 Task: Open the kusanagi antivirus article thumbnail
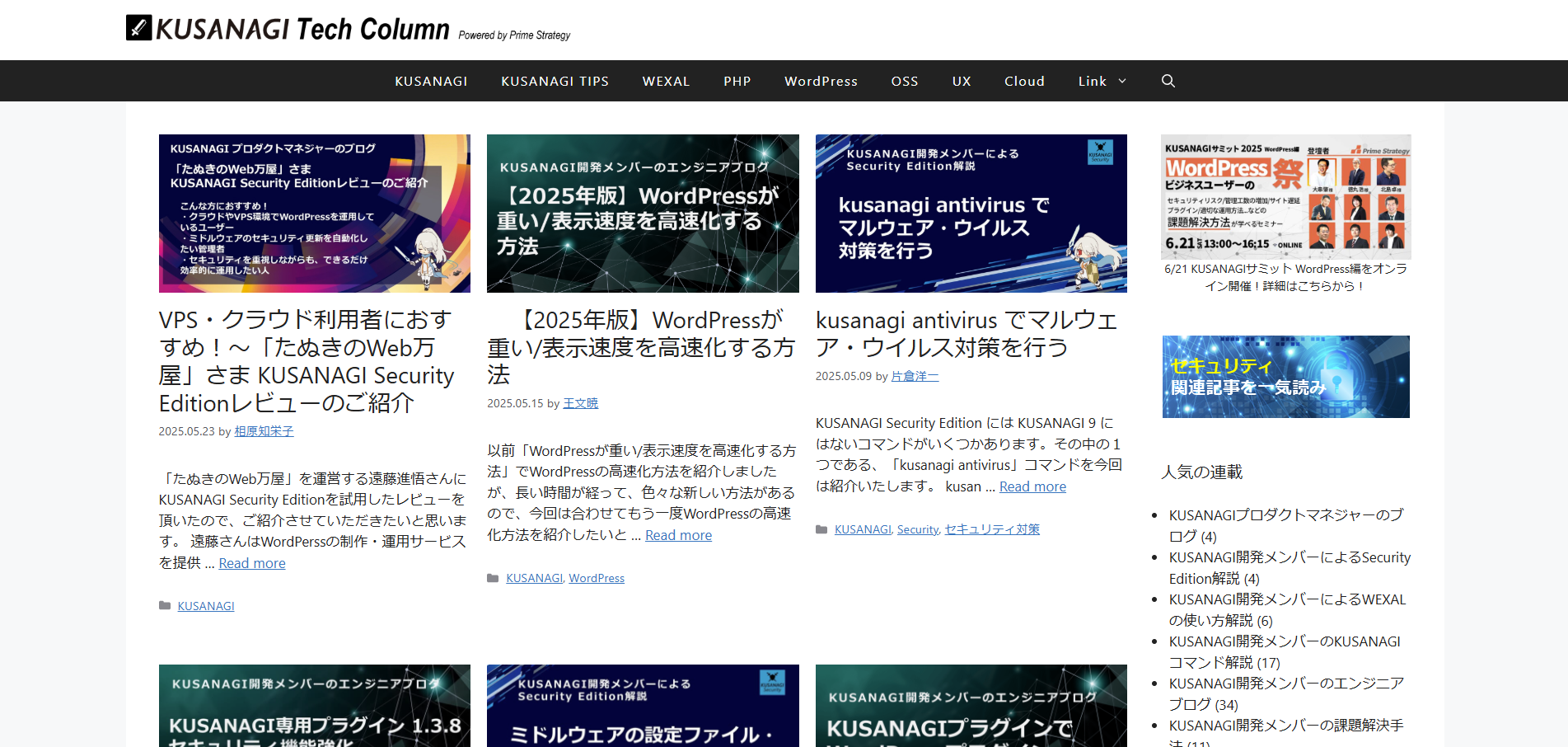[x=971, y=214]
